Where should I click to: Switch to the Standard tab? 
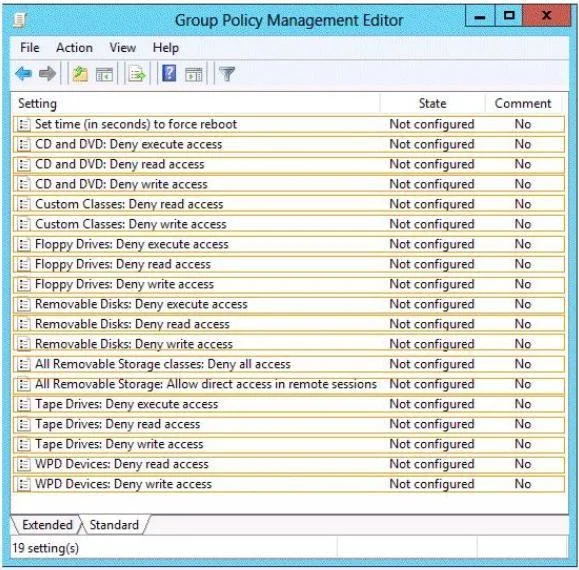114,525
